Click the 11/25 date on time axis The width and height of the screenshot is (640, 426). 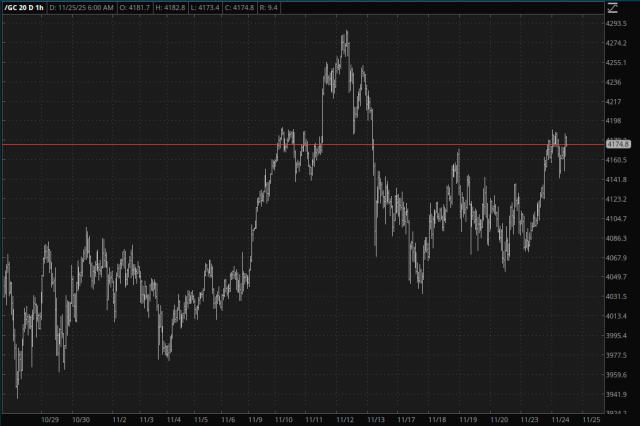[x=591, y=420]
